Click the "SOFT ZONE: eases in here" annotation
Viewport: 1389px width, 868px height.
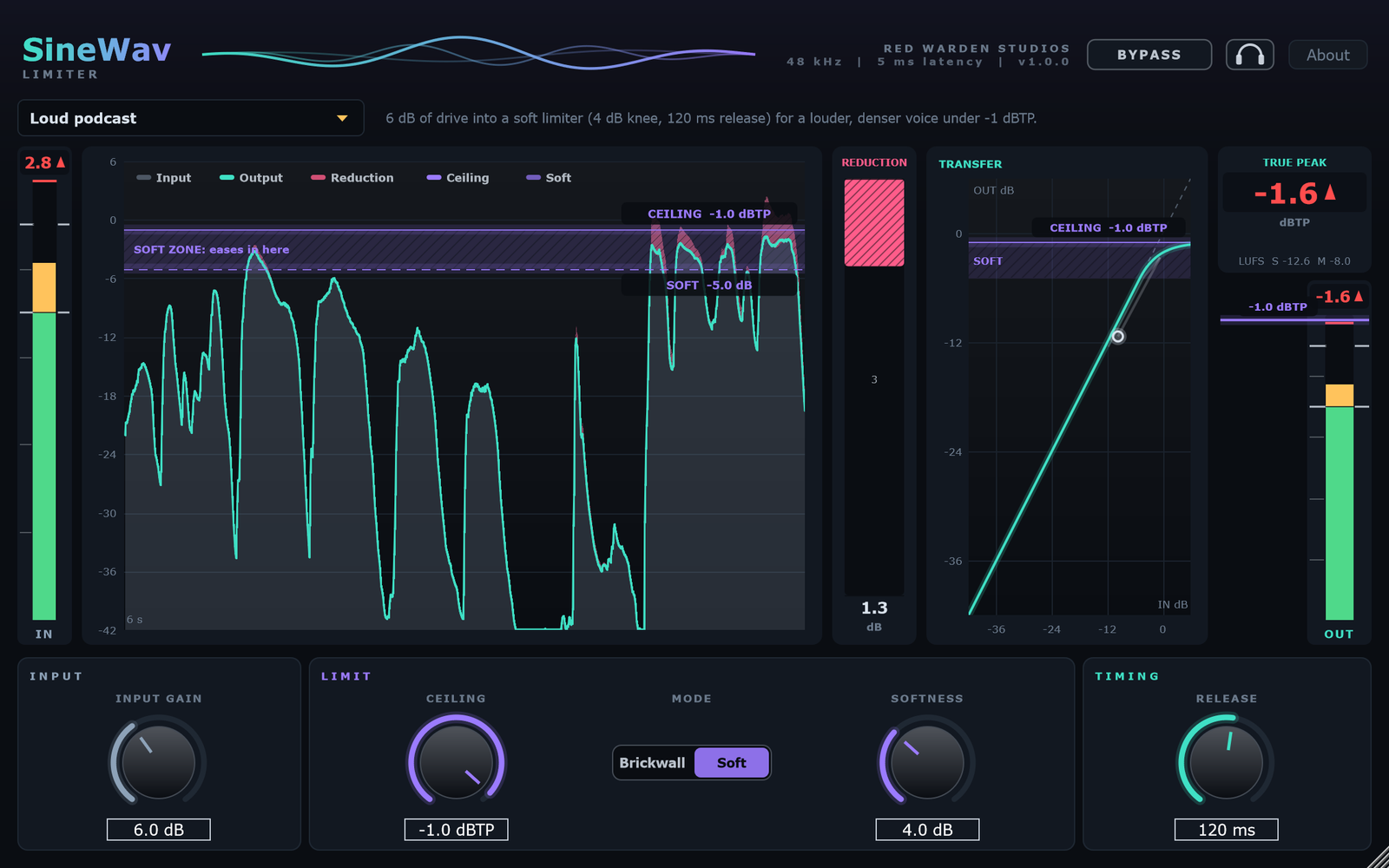click(211, 249)
